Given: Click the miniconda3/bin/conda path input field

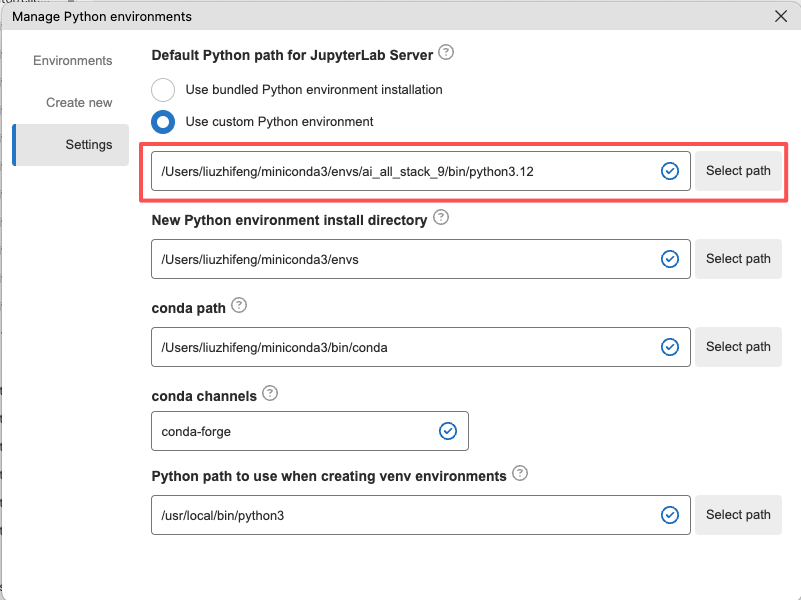Looking at the screenshot, I should [405, 347].
